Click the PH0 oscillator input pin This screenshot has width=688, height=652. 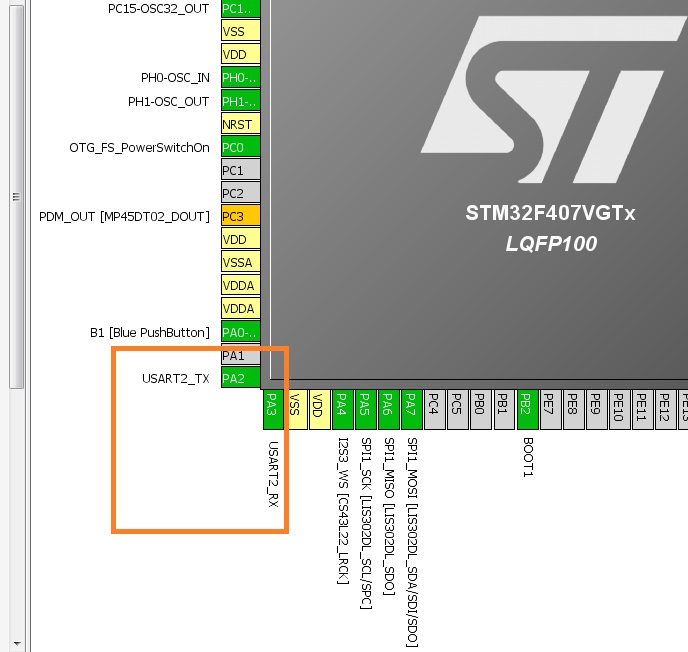click(240, 77)
